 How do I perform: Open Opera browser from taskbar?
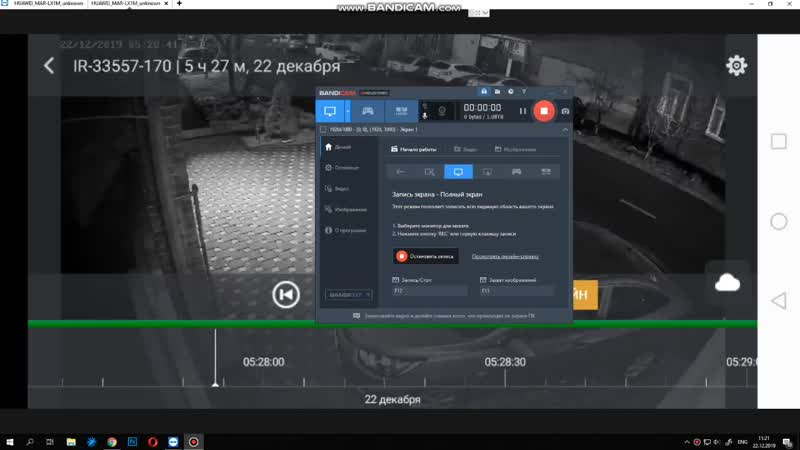click(153, 442)
